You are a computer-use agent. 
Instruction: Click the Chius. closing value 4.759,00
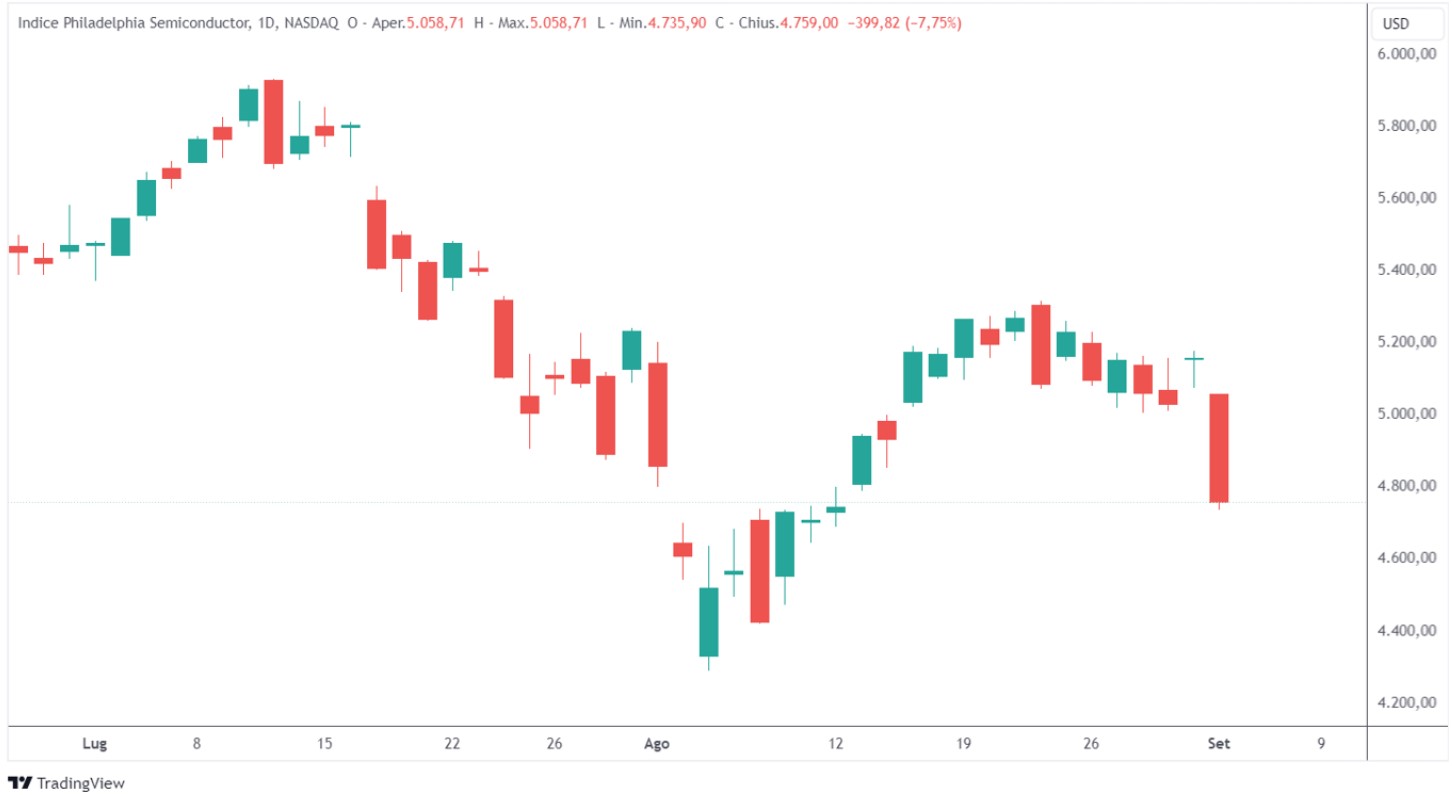tap(806, 23)
